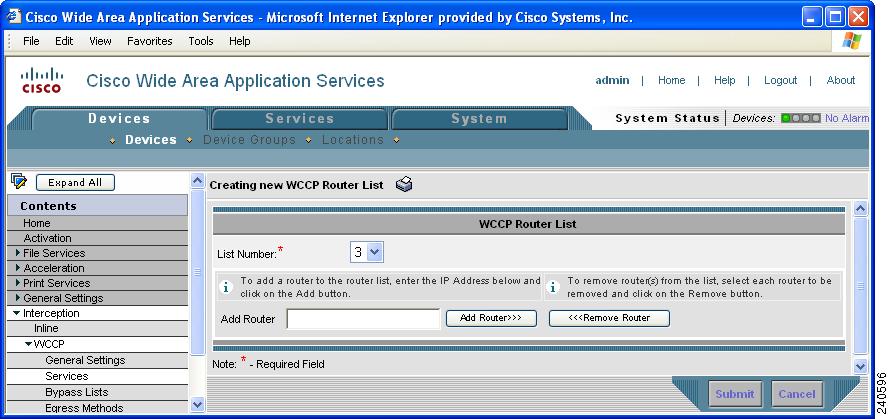Screen dimensions: 890x419
Task: Click the main panel scroll up arrow
Action: (860, 209)
